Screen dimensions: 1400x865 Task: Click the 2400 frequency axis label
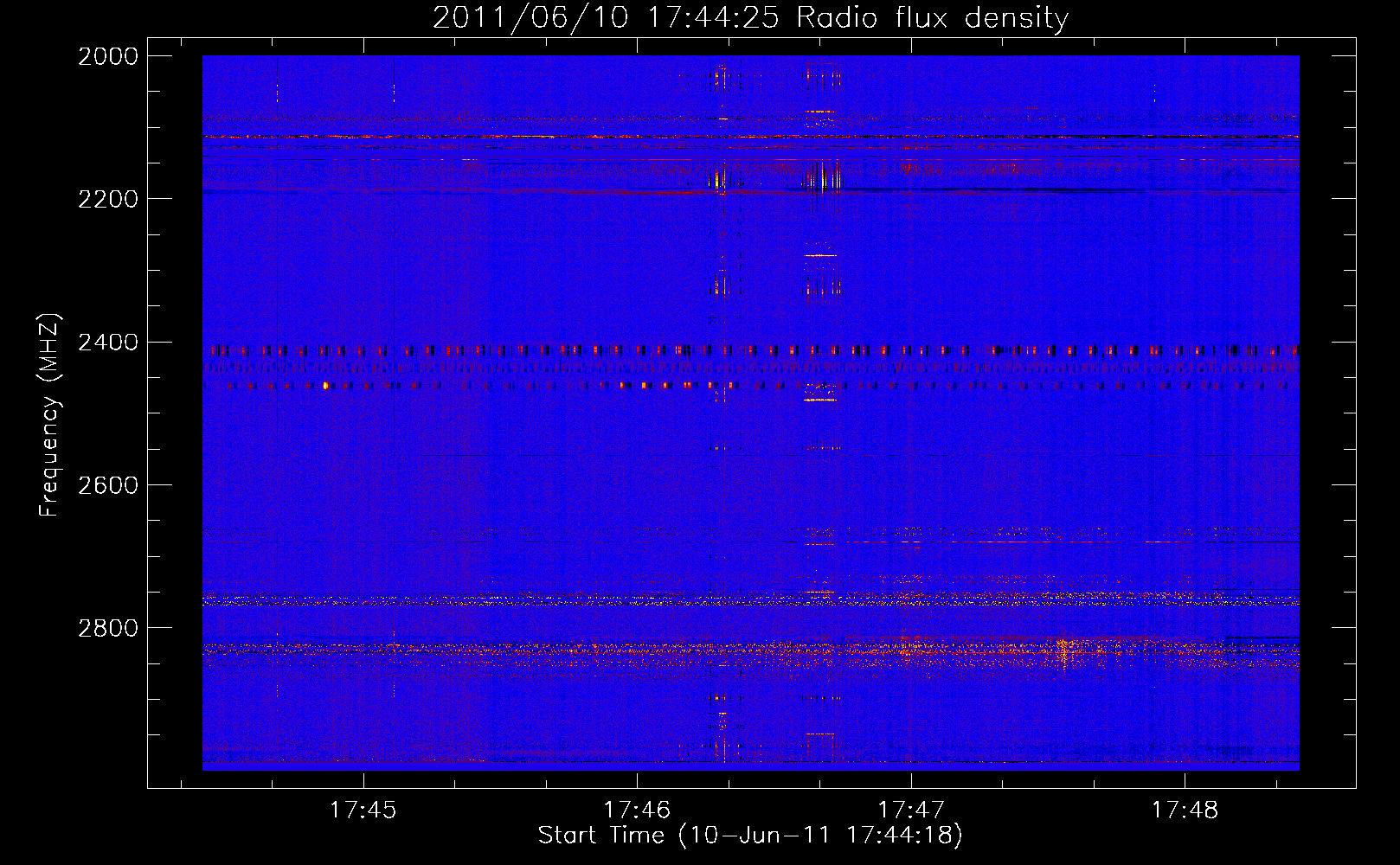(x=108, y=343)
